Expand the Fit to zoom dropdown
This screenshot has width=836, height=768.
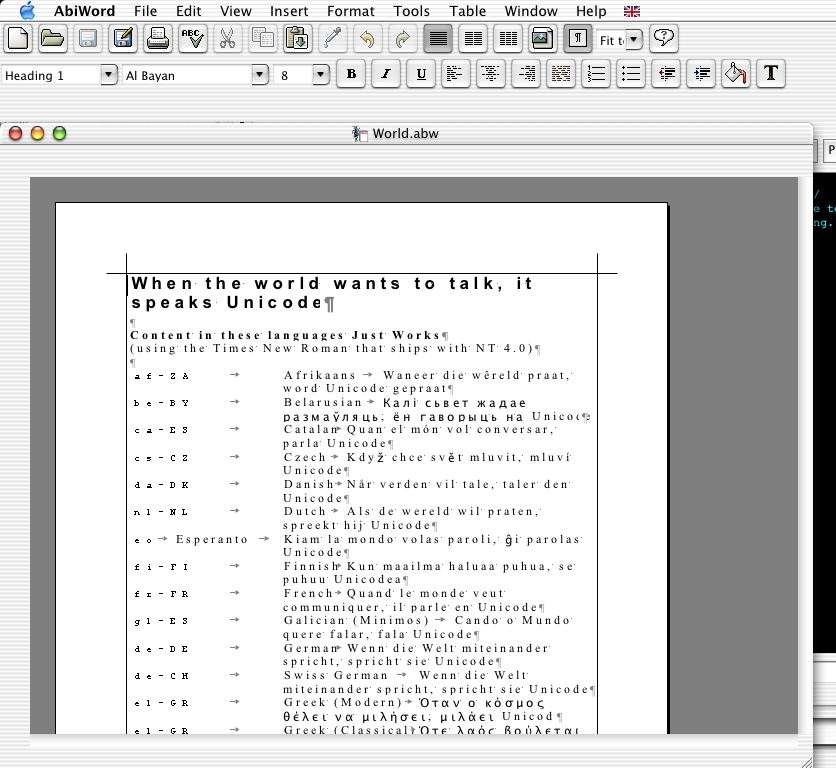pyautogui.click(x=633, y=40)
